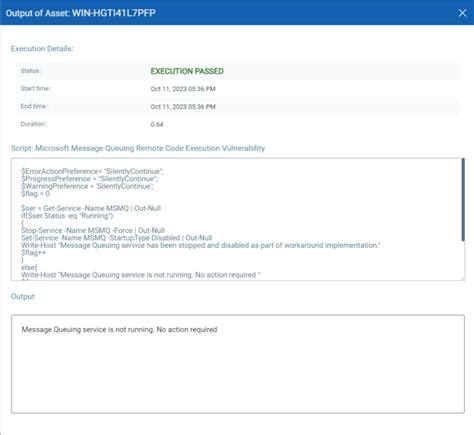This screenshot has height=435, width=474.
Task: Click the Status label
Action: (31, 71)
